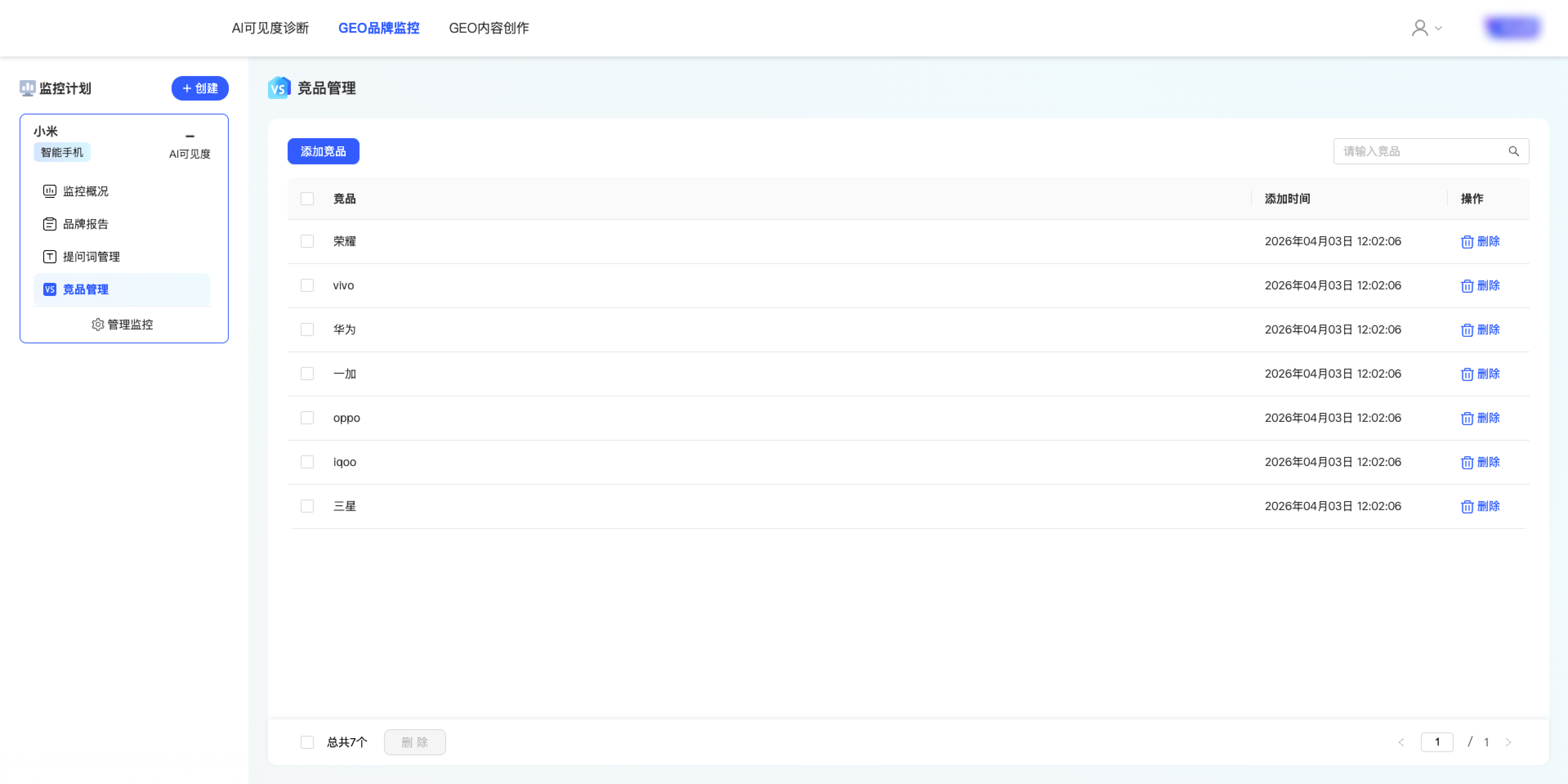Open 提问词管理 sidebar item
Screen dimensions: 1568x784
click(x=91, y=257)
